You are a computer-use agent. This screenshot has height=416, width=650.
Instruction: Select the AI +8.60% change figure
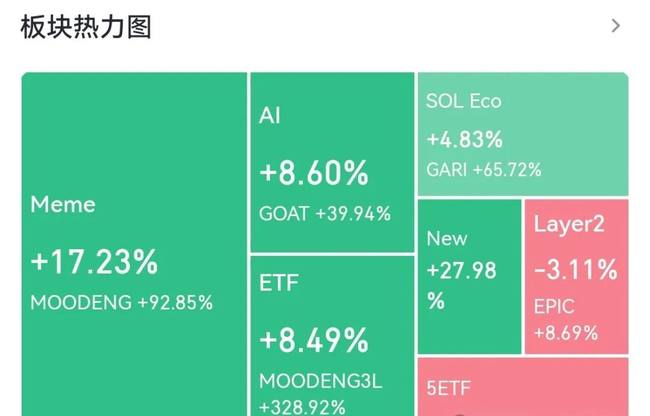click(314, 173)
